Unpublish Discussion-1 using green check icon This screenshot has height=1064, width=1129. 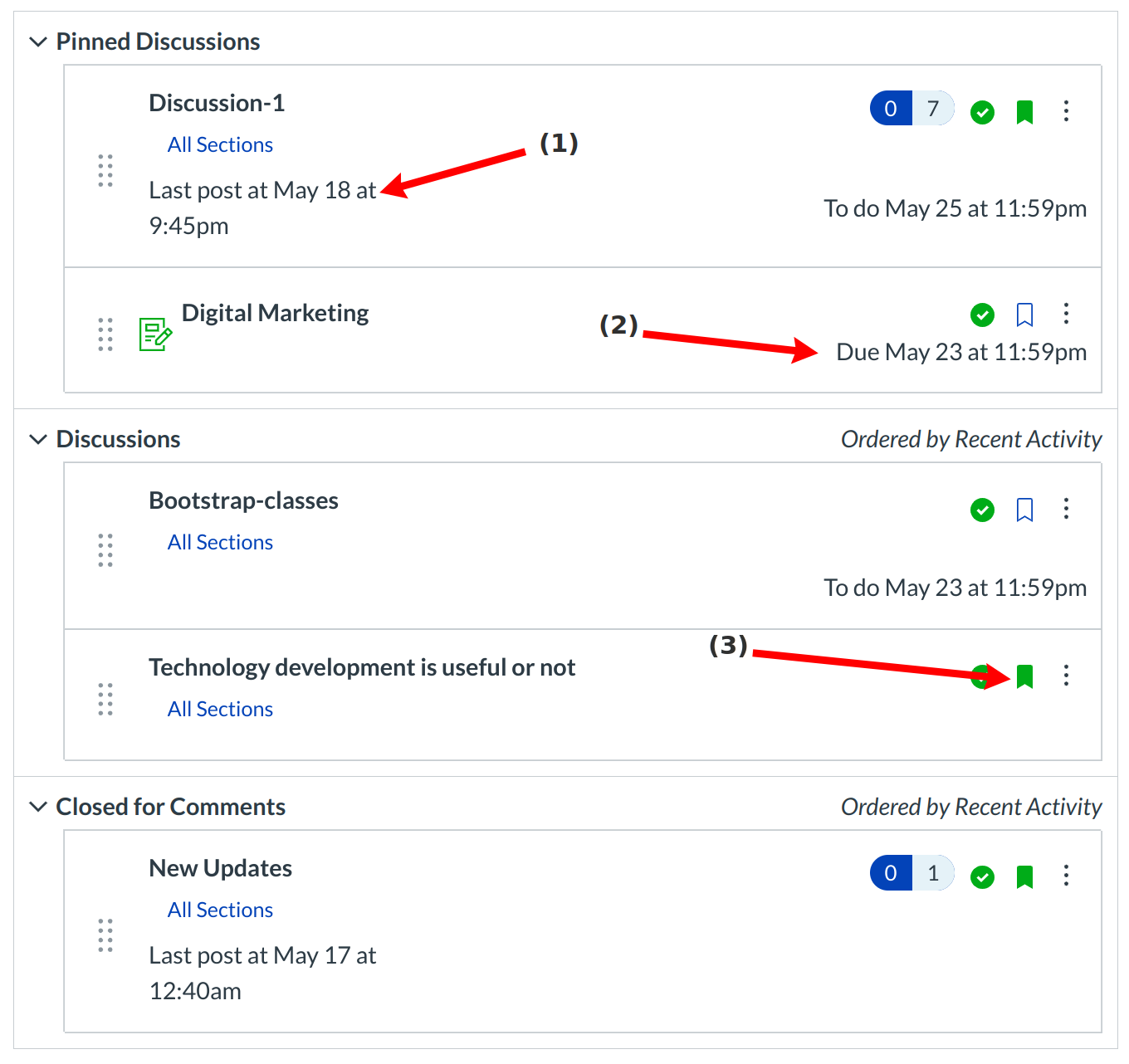[x=982, y=112]
